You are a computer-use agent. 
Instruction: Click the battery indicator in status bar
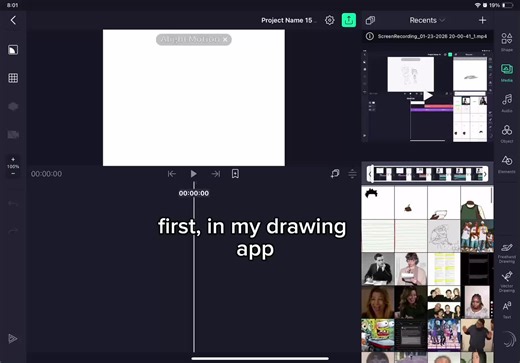tap(508, 5)
